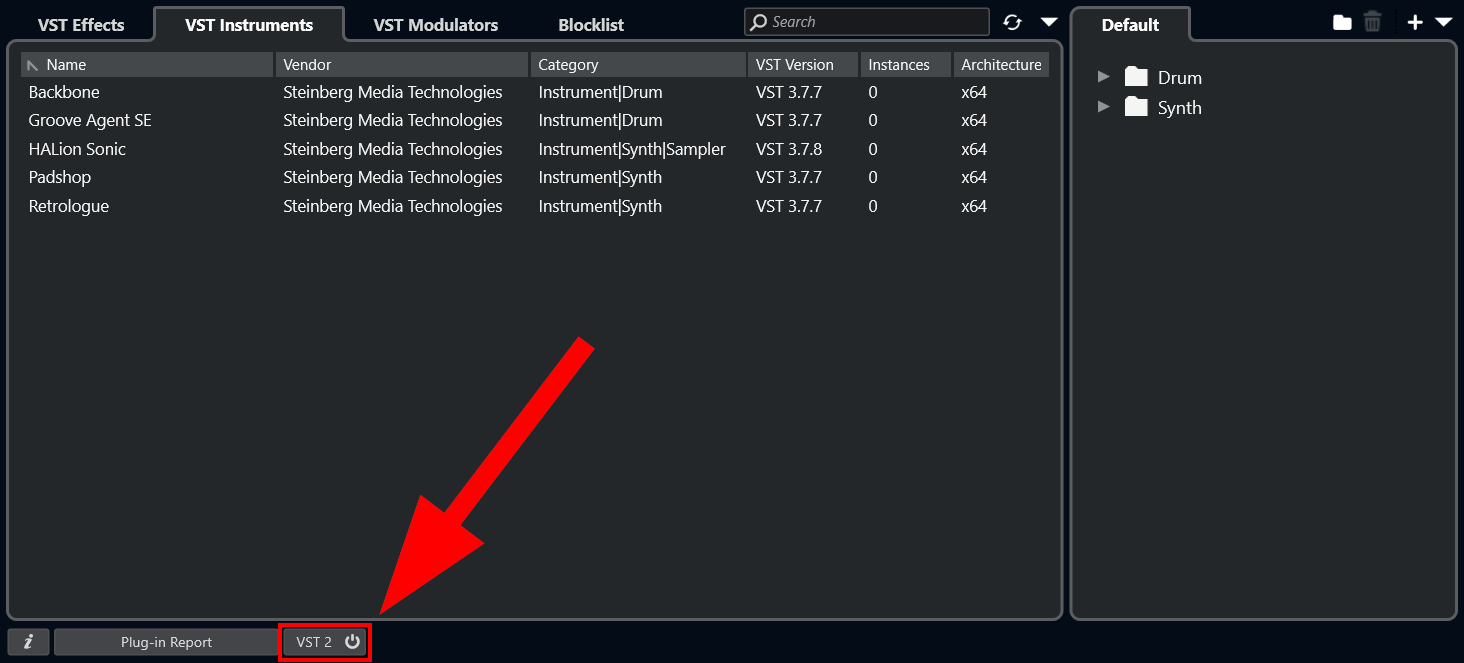Add a new plug-in collection
Image resolution: width=1464 pixels, height=663 pixels.
(x=1415, y=21)
